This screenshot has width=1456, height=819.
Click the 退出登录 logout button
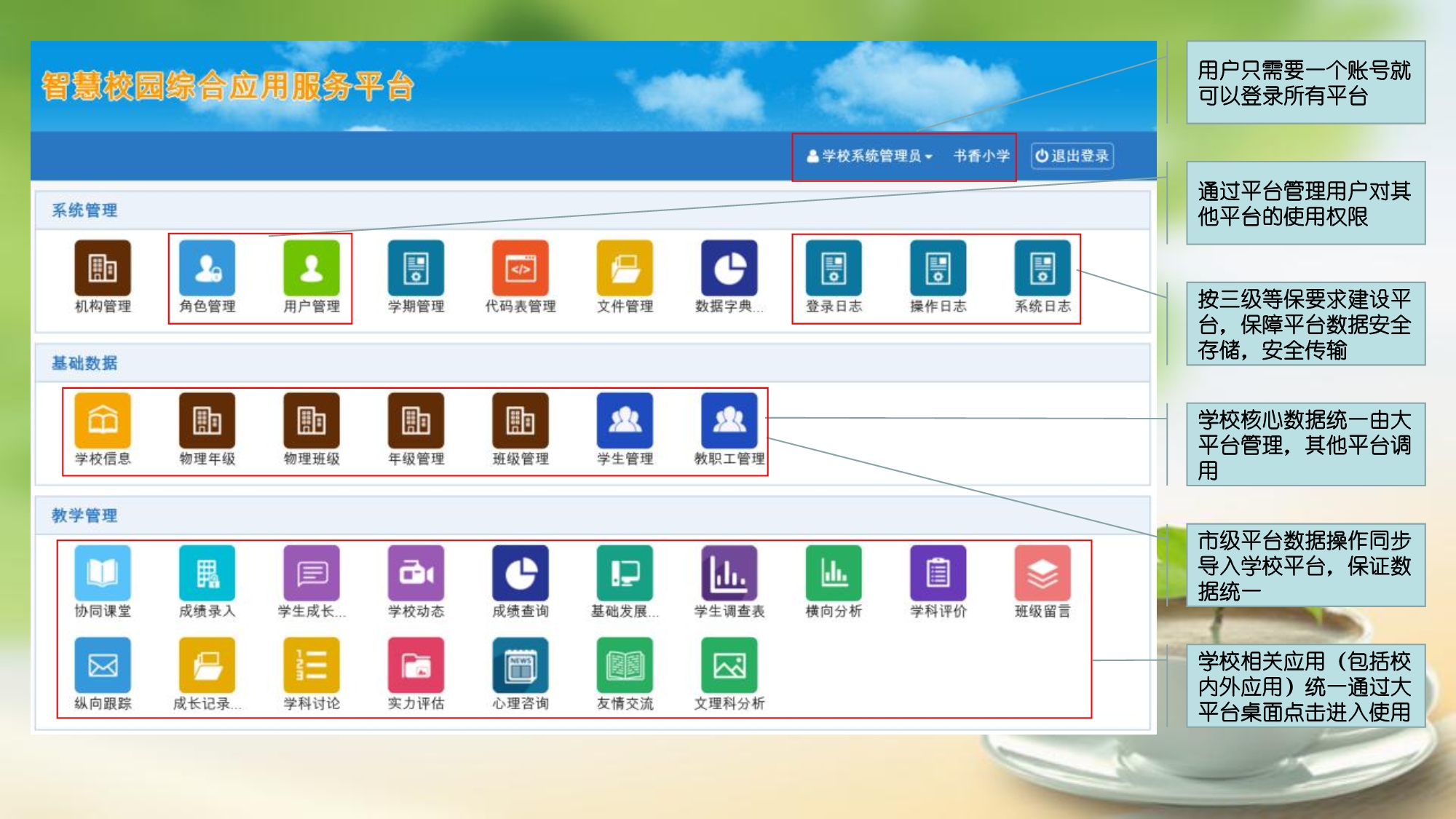click(x=1072, y=156)
